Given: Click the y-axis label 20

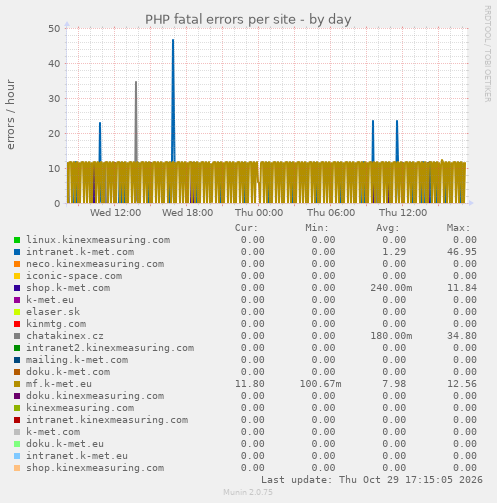Looking at the screenshot, I should tap(54, 133).
